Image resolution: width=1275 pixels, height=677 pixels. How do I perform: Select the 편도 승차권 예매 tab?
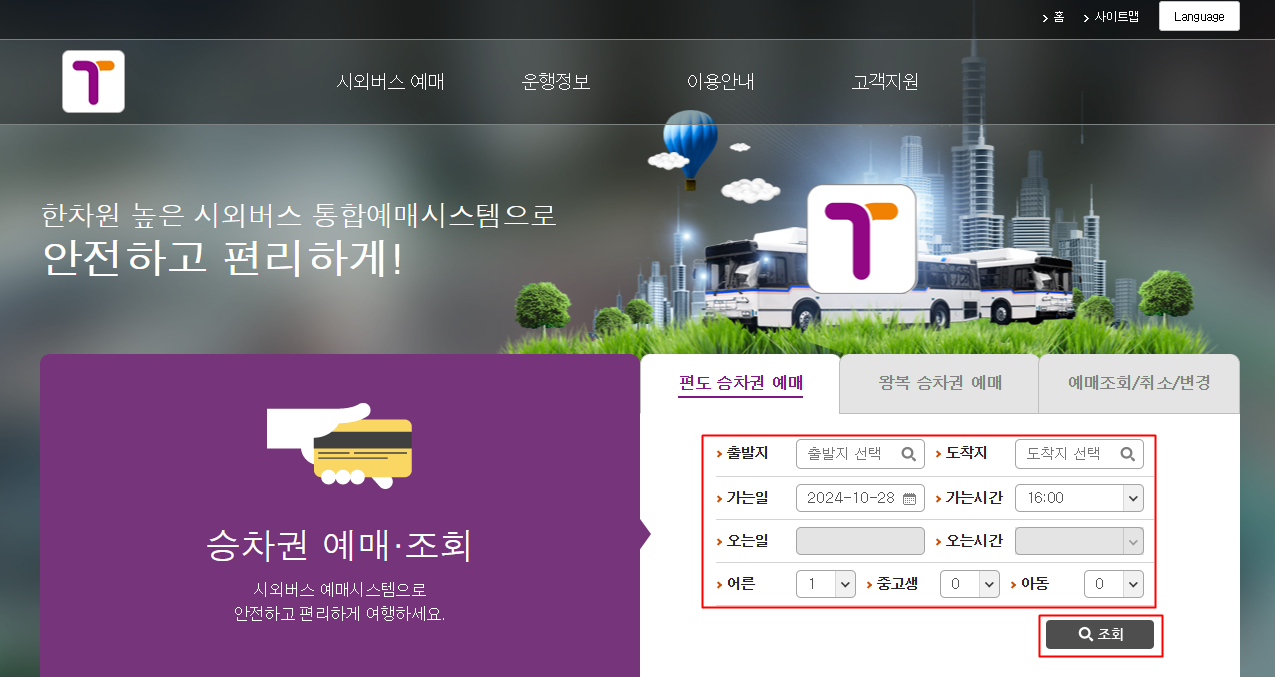tap(740, 383)
